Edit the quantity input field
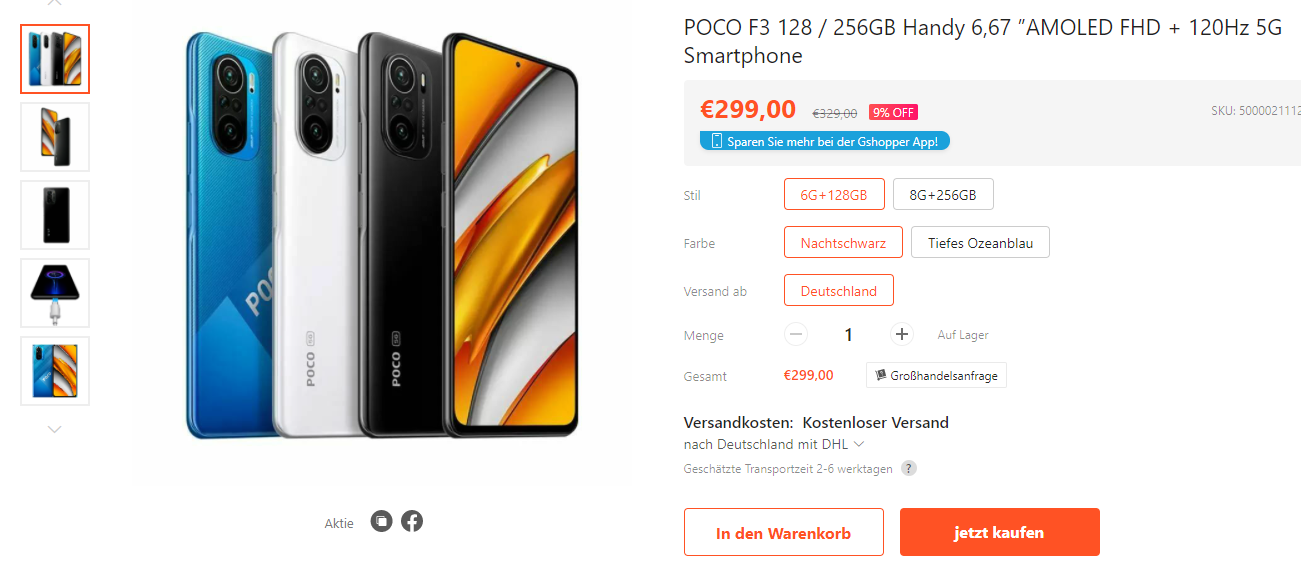Image resolution: width=1301 pixels, height=572 pixels. click(x=849, y=334)
